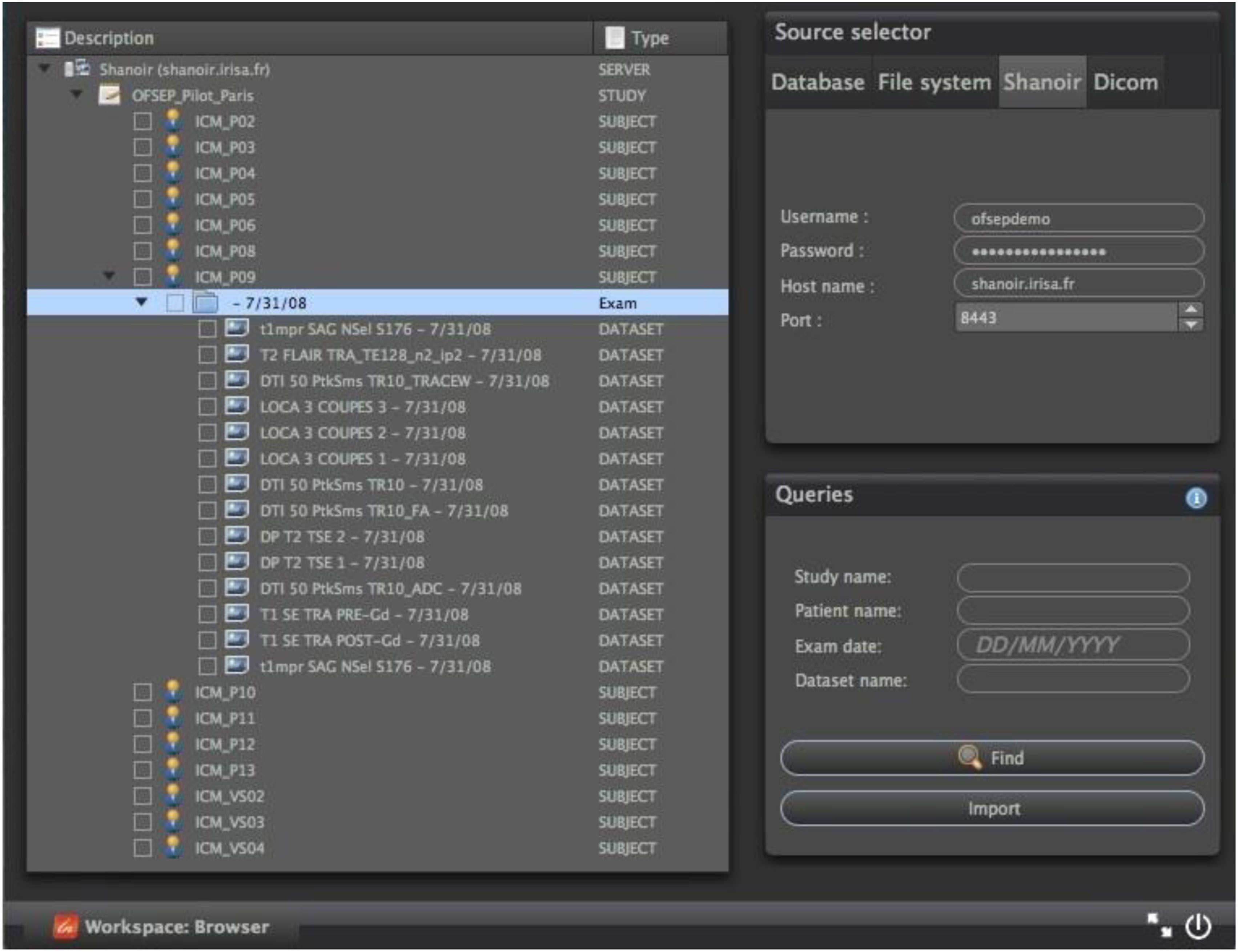
Task: Enable the ICM_VS03 checkbox
Action: 142,822
